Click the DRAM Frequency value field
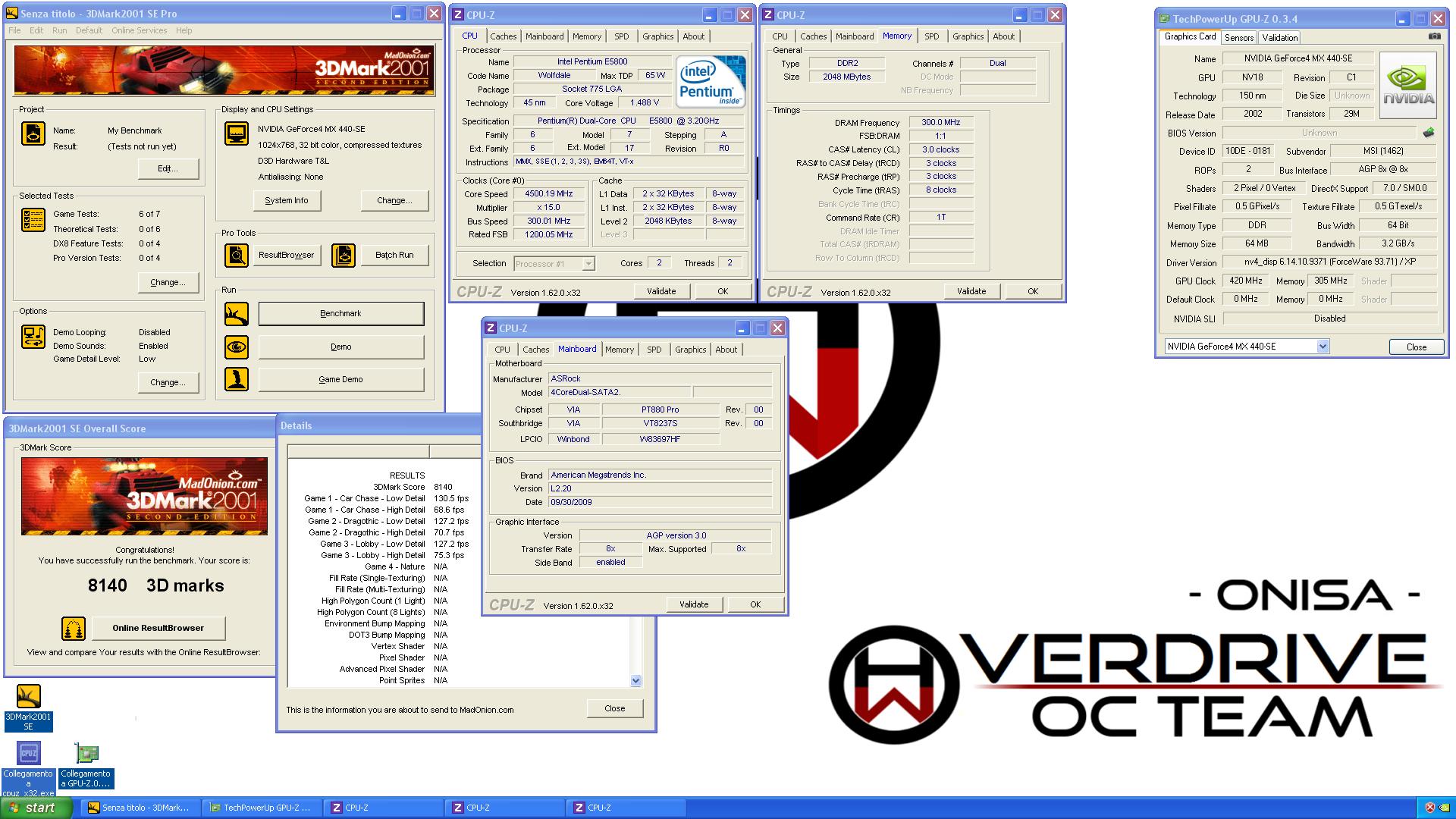1456x819 pixels. tap(941, 123)
